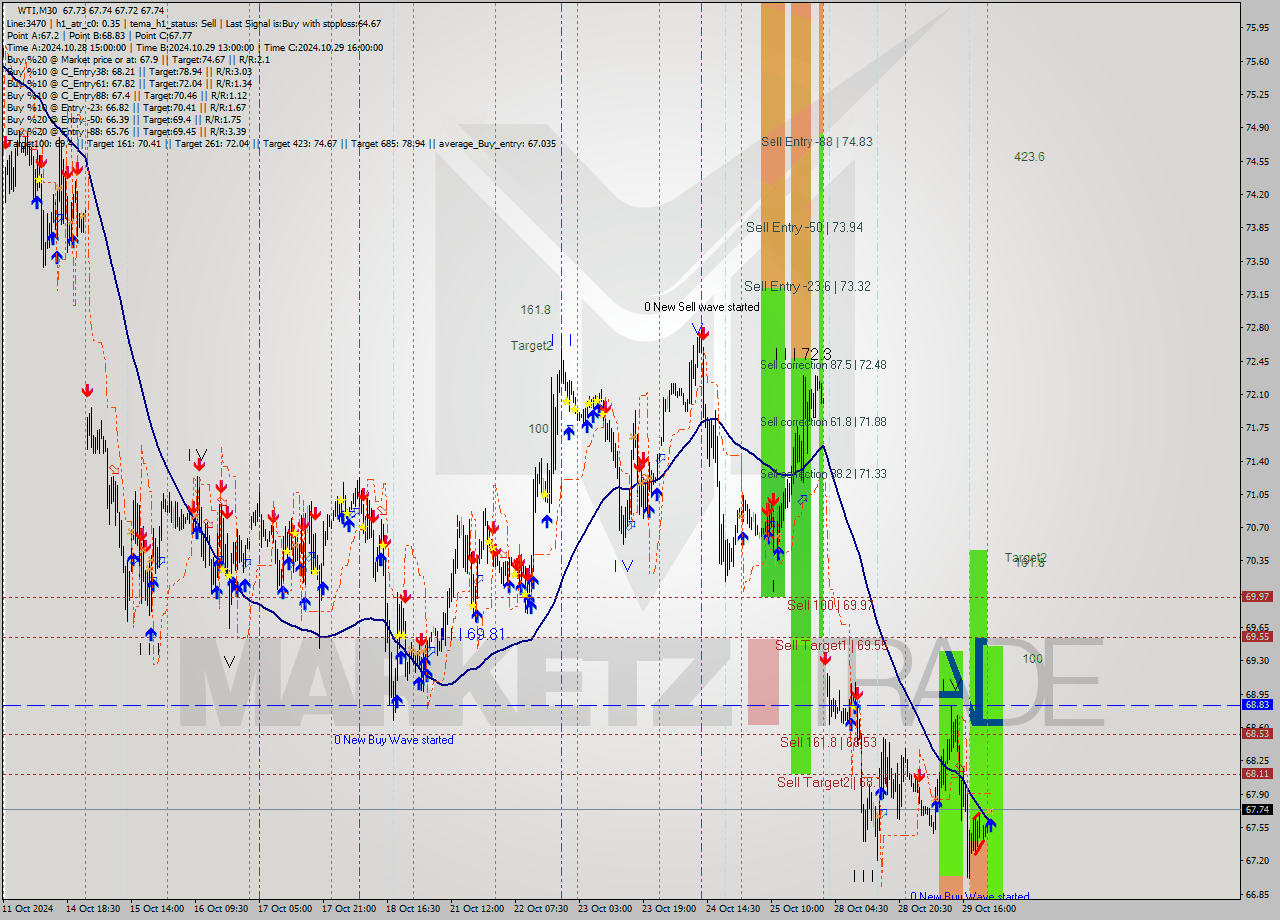The width and height of the screenshot is (1280, 920).
Task: Click the '0 New Sell wave started' annotation
Action: pos(701,307)
